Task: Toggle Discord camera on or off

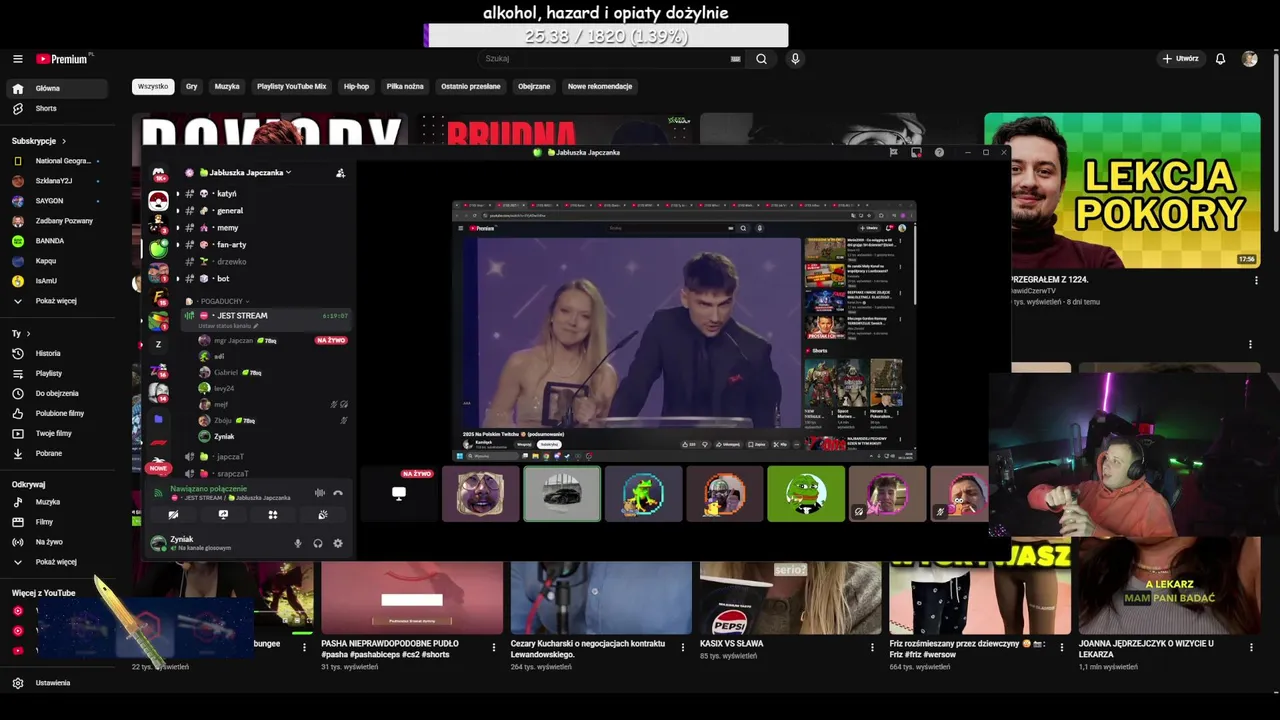Action: tap(173, 515)
